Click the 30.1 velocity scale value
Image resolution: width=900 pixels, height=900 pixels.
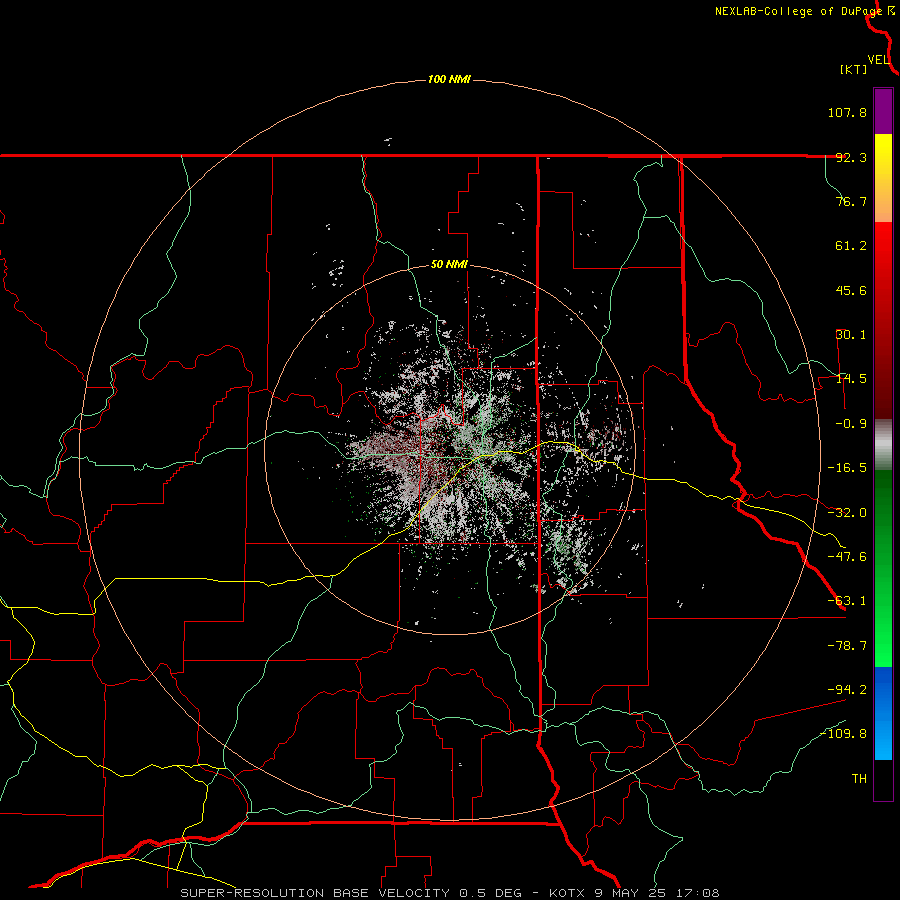point(851,335)
